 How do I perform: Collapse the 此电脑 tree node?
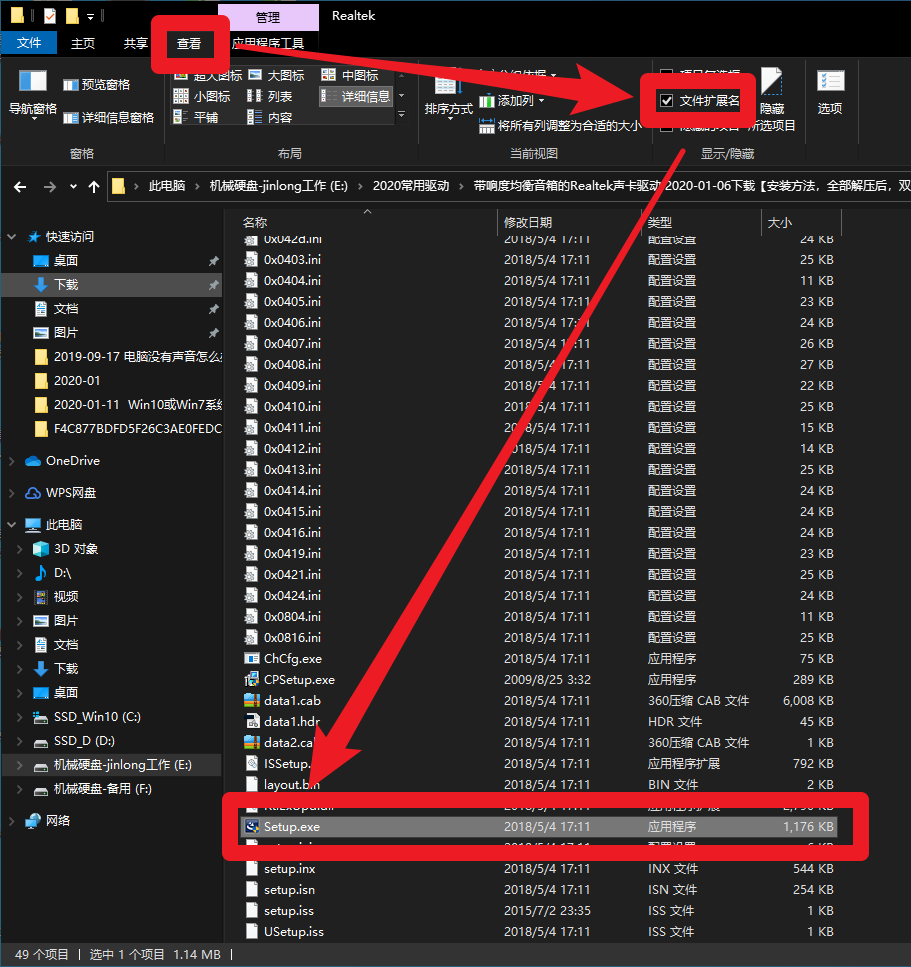12,525
